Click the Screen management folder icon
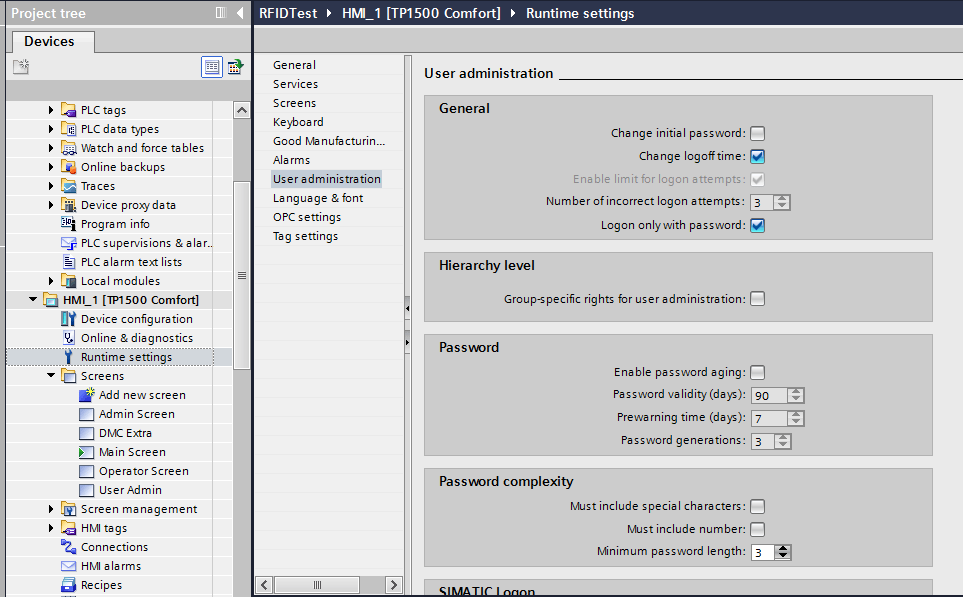 click(x=69, y=510)
